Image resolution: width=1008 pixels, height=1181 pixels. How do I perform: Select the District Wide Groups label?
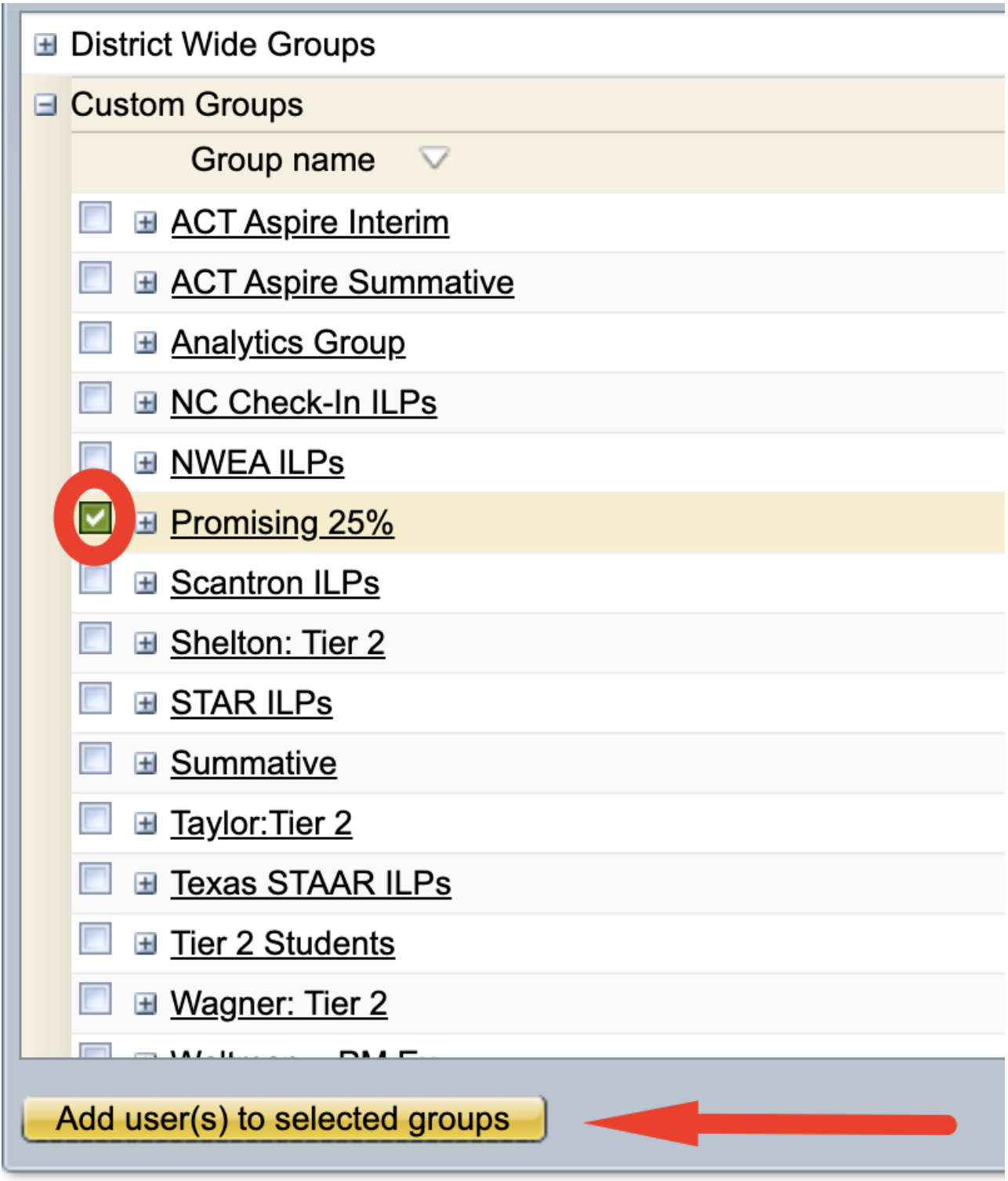(x=223, y=45)
